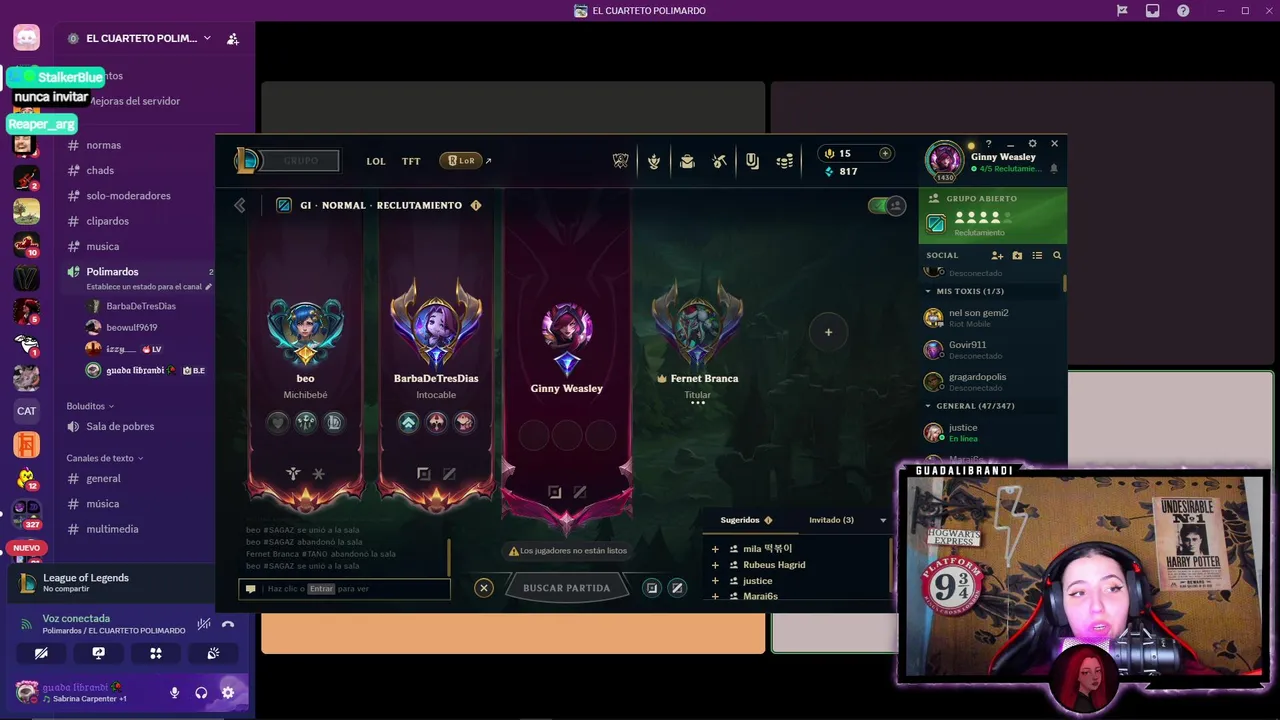
Task: Click friends list scrollbar in Social panel
Action: pyautogui.click(x=1064, y=284)
